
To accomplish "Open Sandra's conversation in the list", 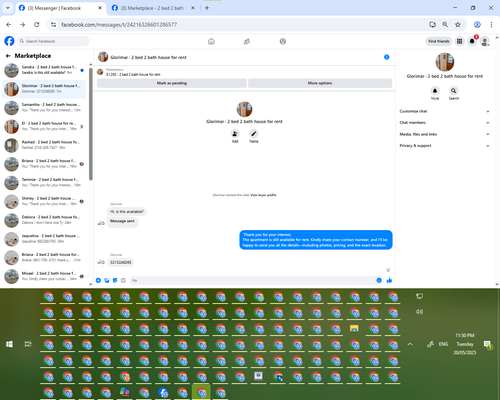I will point(44,70).
